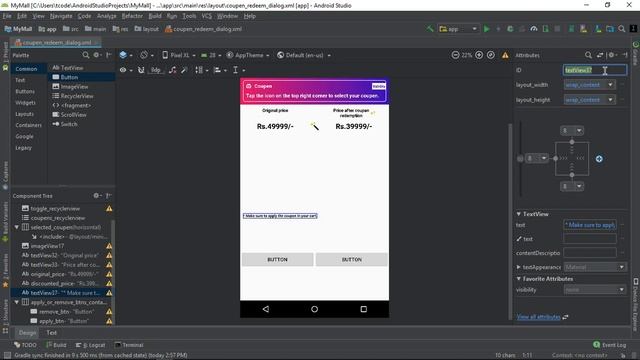Click the warning icon on toggle_recyclerview

pyautogui.click(x=109, y=209)
